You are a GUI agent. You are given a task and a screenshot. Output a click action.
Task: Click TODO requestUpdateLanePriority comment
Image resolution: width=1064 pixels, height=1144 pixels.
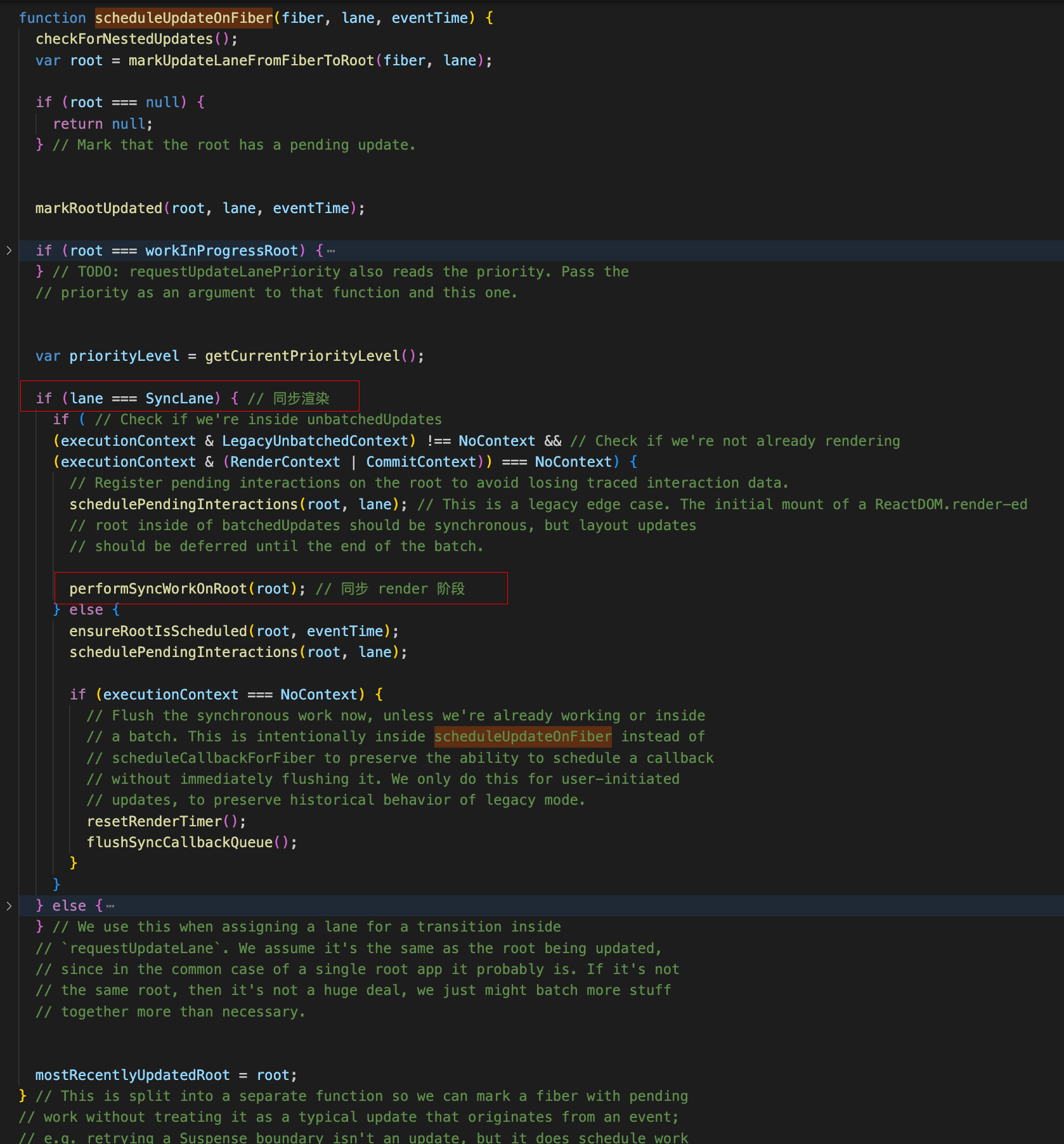[341, 271]
